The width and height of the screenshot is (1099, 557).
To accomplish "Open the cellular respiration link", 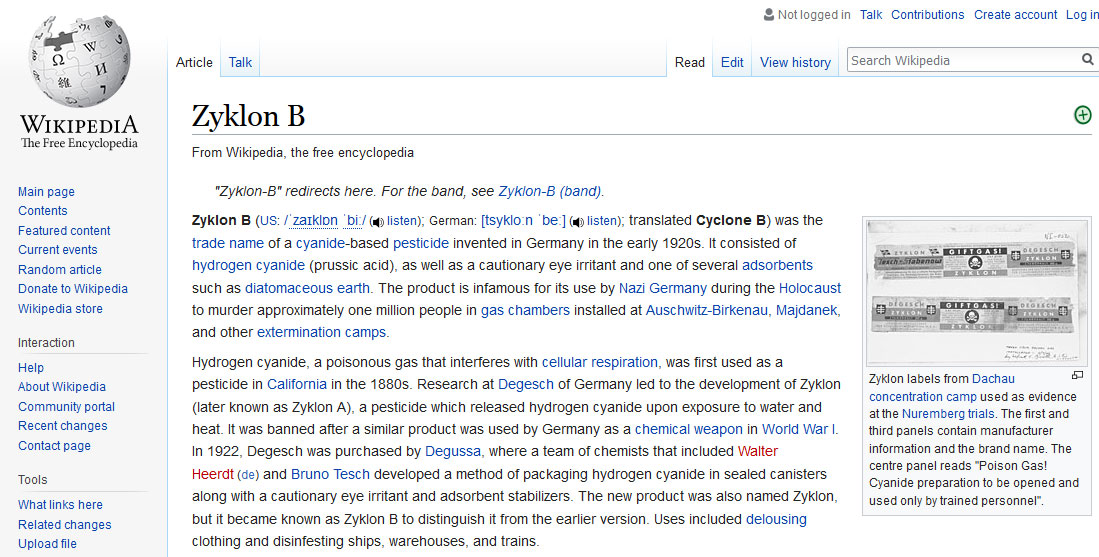I will (x=599, y=362).
